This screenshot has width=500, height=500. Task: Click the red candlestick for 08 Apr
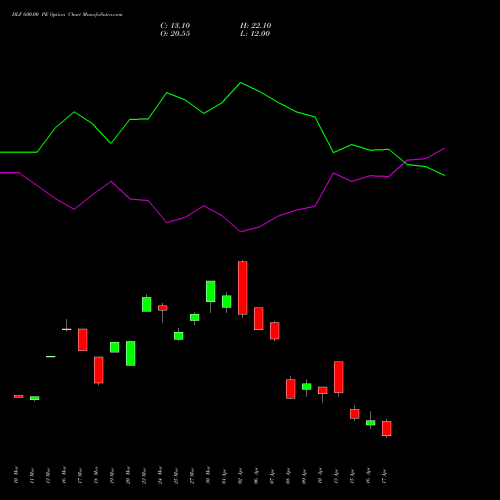pos(291,389)
